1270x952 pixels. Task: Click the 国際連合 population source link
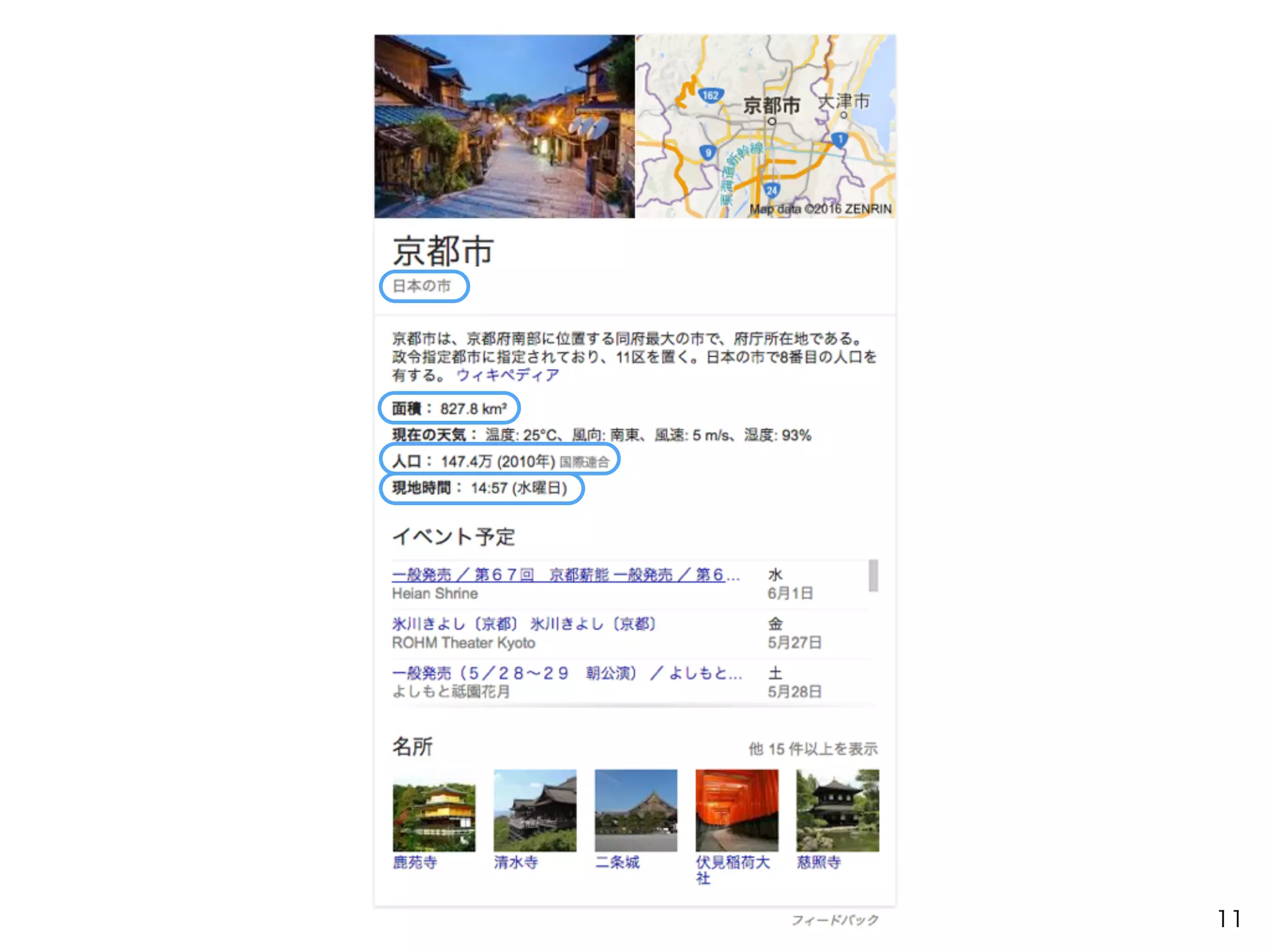tap(584, 462)
